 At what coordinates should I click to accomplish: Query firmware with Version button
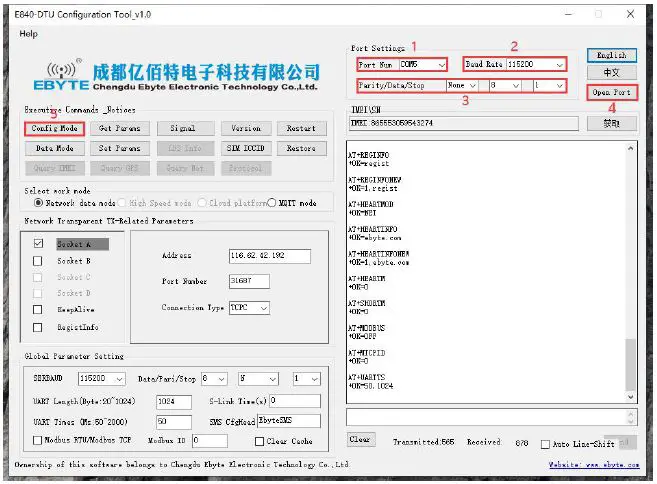[x=246, y=128]
